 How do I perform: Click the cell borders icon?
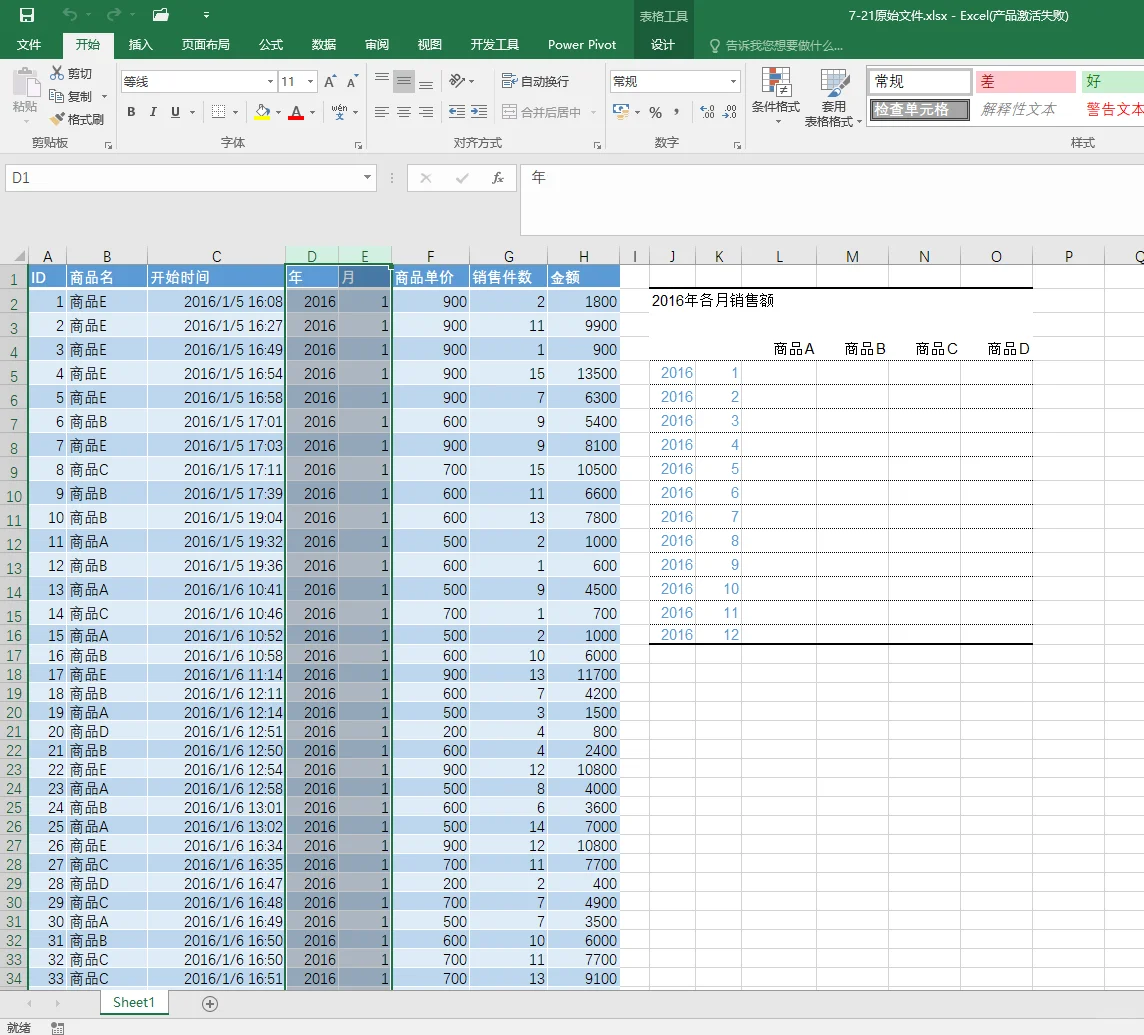pyautogui.click(x=218, y=112)
